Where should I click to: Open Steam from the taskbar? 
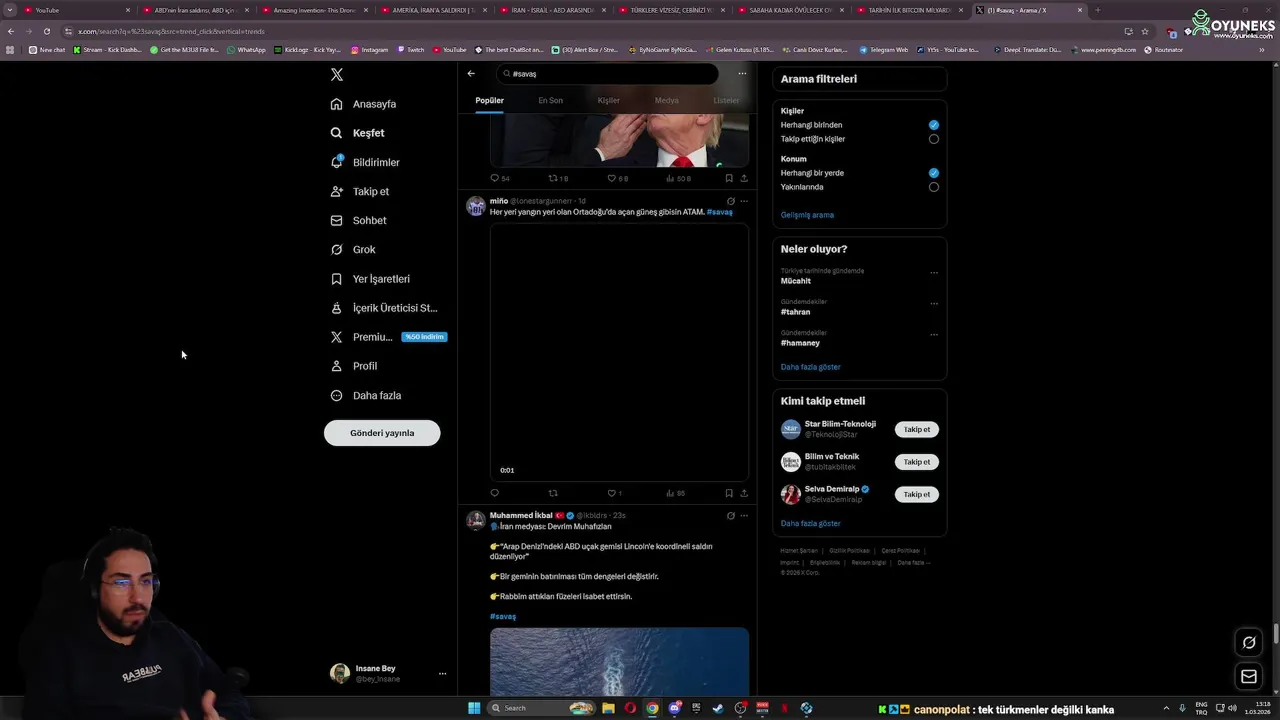(718, 708)
